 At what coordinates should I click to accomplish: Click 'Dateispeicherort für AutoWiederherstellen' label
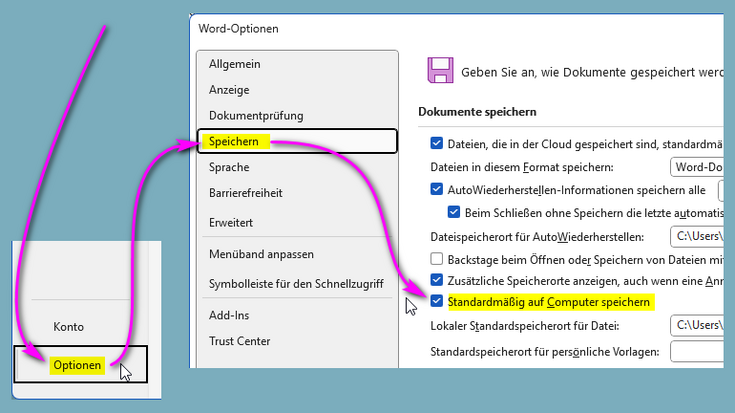[537, 237]
